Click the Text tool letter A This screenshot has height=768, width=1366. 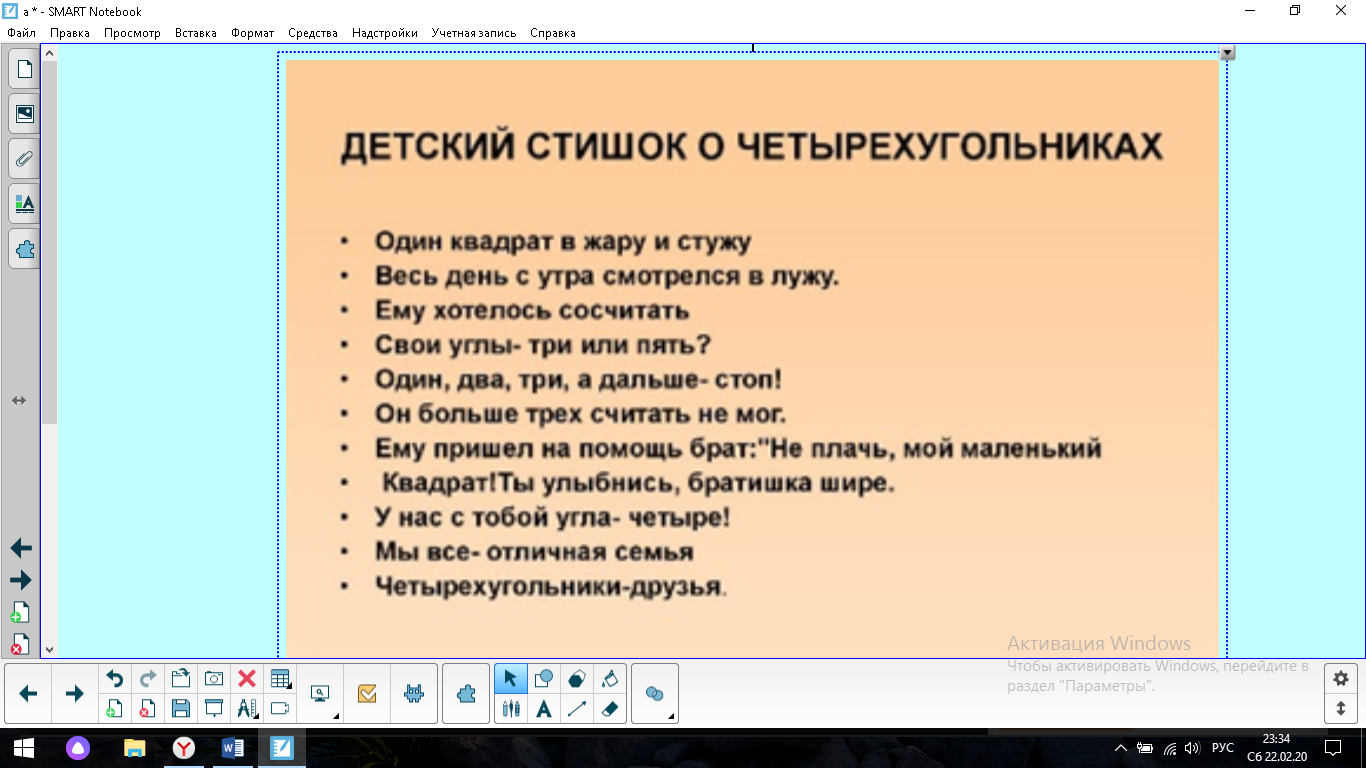tap(544, 709)
